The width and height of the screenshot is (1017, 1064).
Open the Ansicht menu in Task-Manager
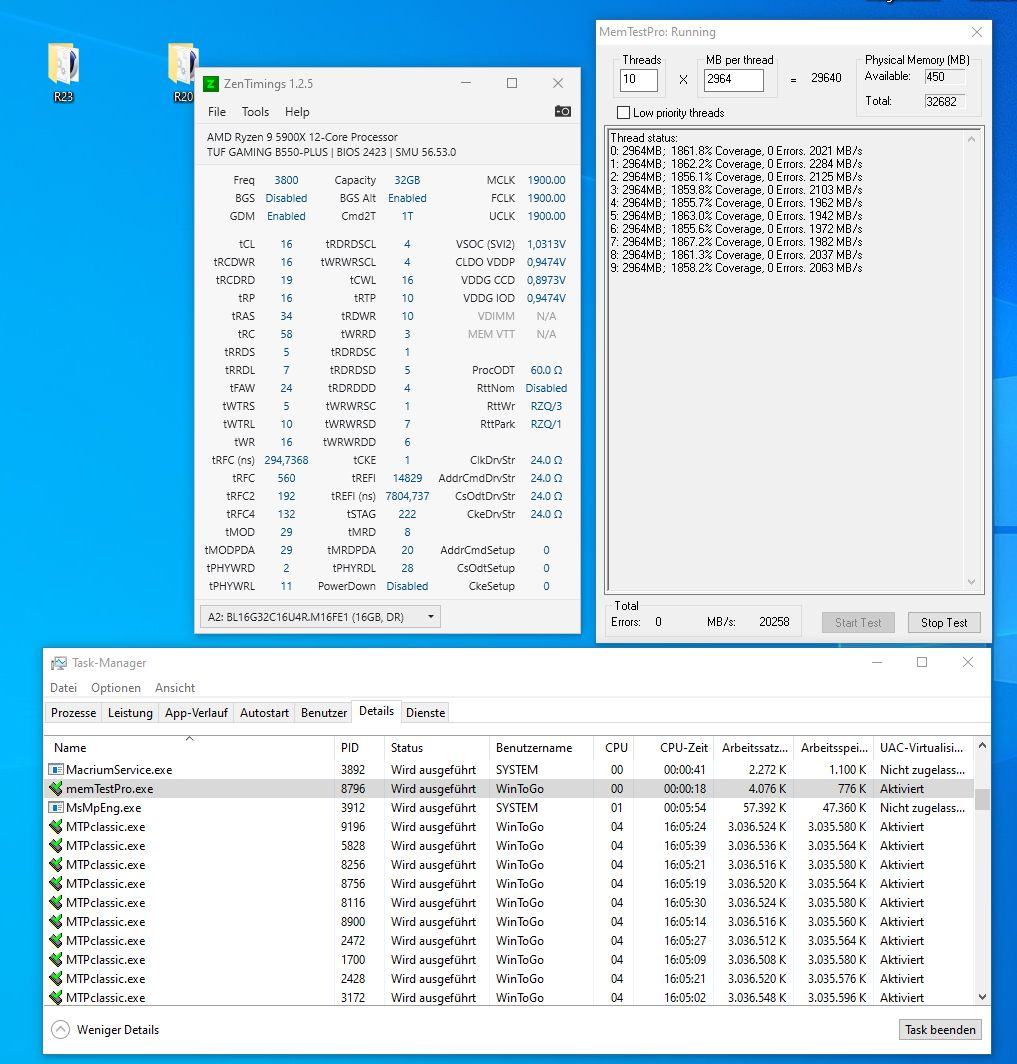tap(175, 687)
